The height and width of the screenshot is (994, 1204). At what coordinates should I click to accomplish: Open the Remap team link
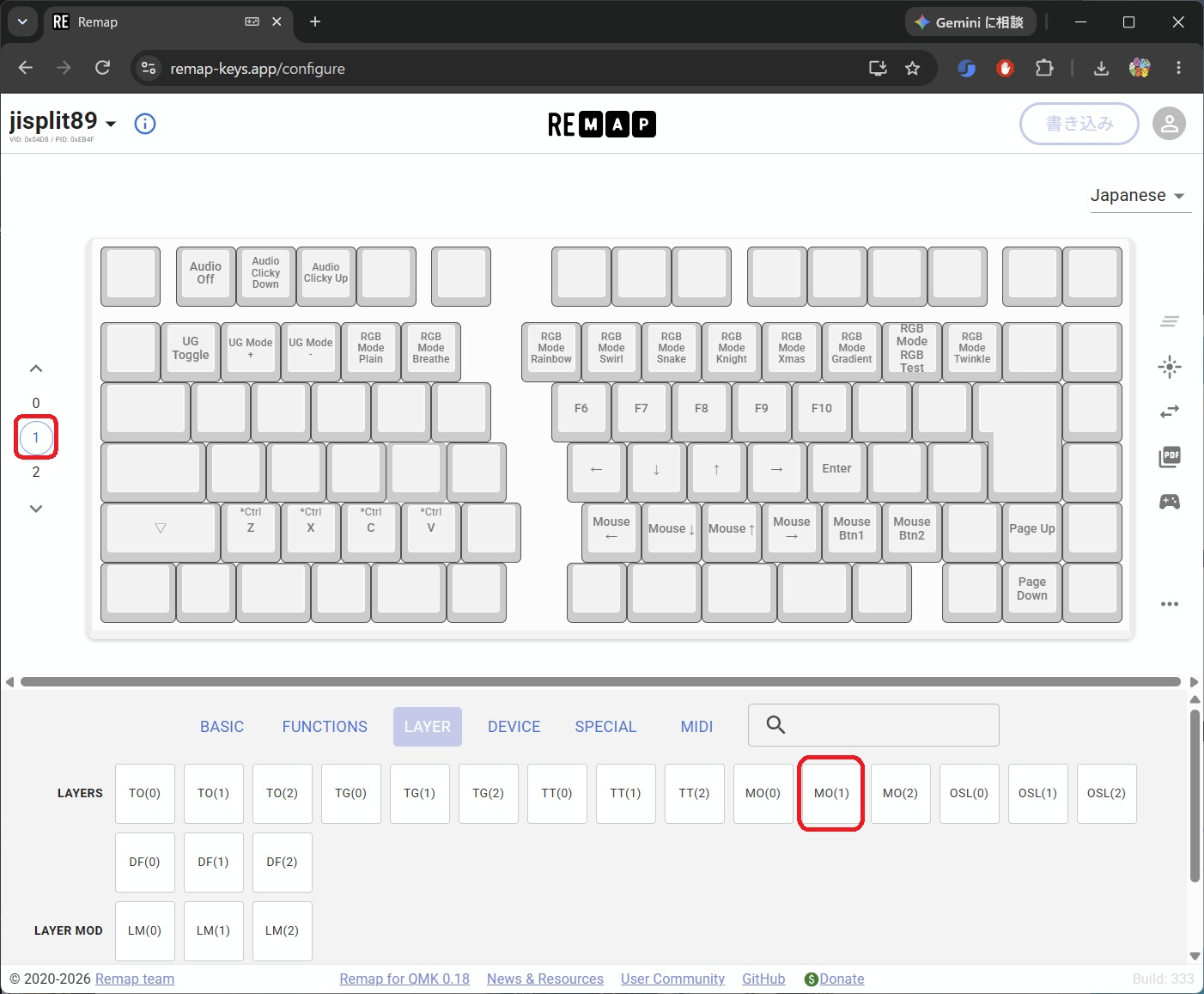pyautogui.click(x=135, y=979)
